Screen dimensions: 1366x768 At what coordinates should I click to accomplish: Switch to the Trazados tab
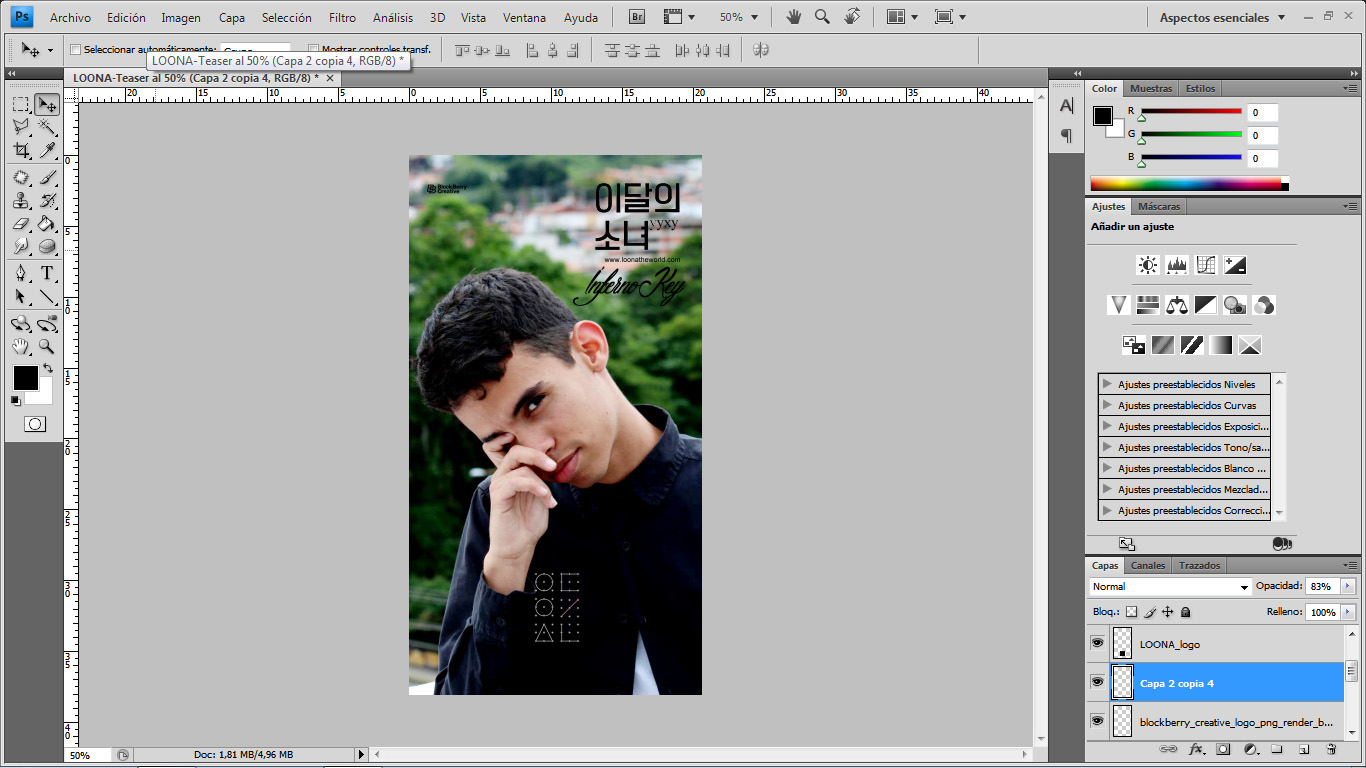click(x=1200, y=566)
